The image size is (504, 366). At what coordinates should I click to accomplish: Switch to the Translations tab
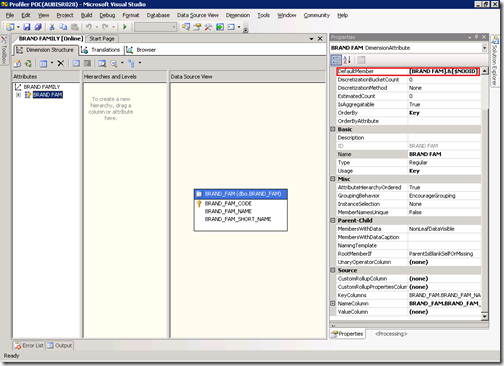pyautogui.click(x=101, y=50)
